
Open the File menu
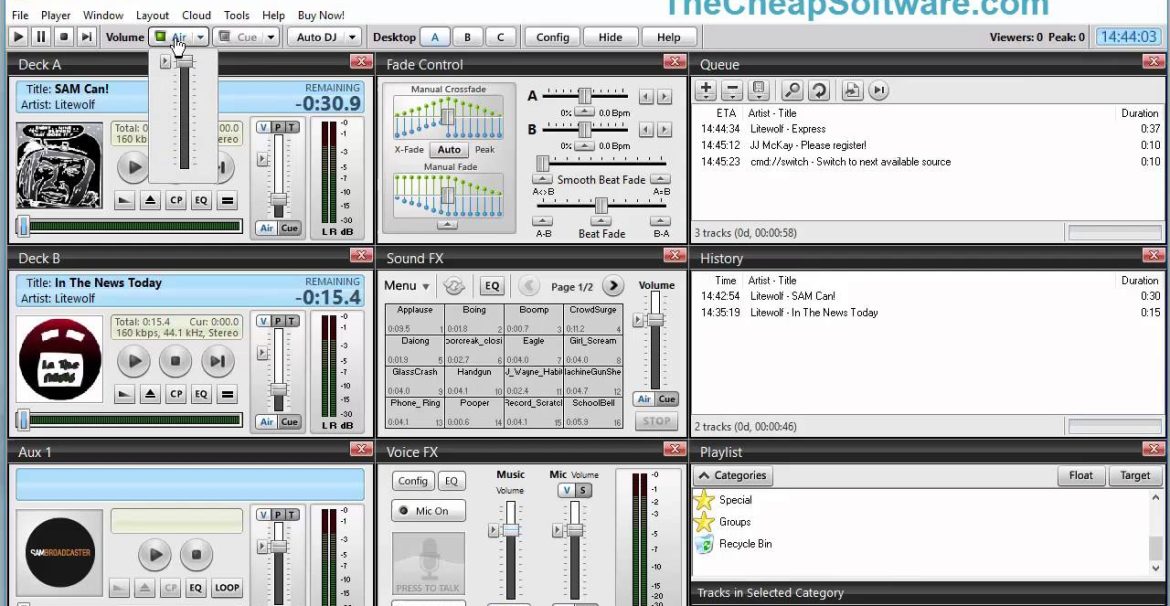20,15
